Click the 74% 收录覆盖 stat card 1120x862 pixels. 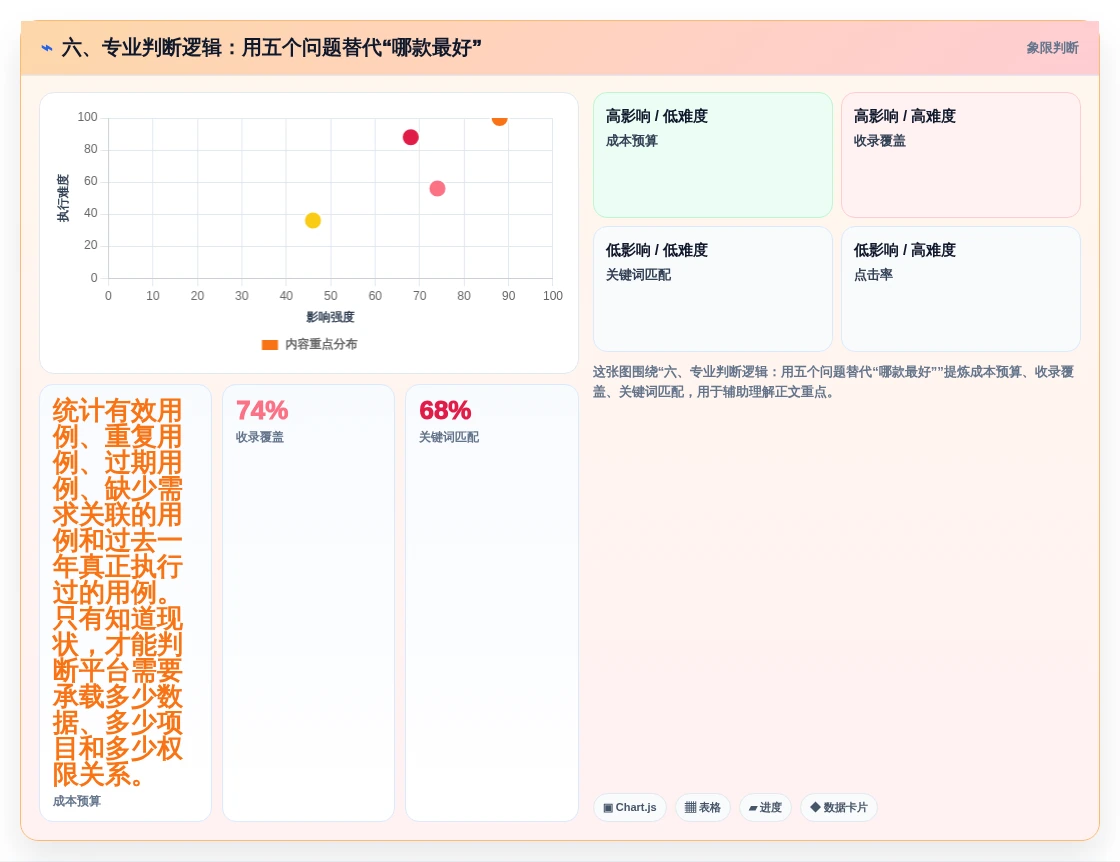click(x=309, y=603)
